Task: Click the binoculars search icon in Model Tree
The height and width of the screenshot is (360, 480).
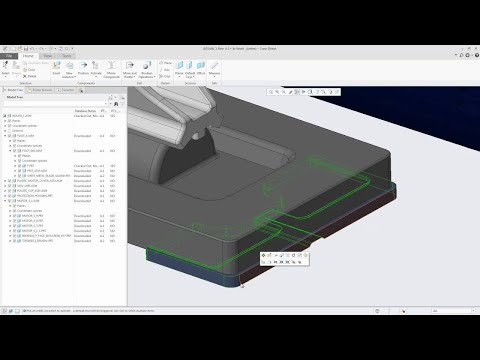Action: (116, 104)
